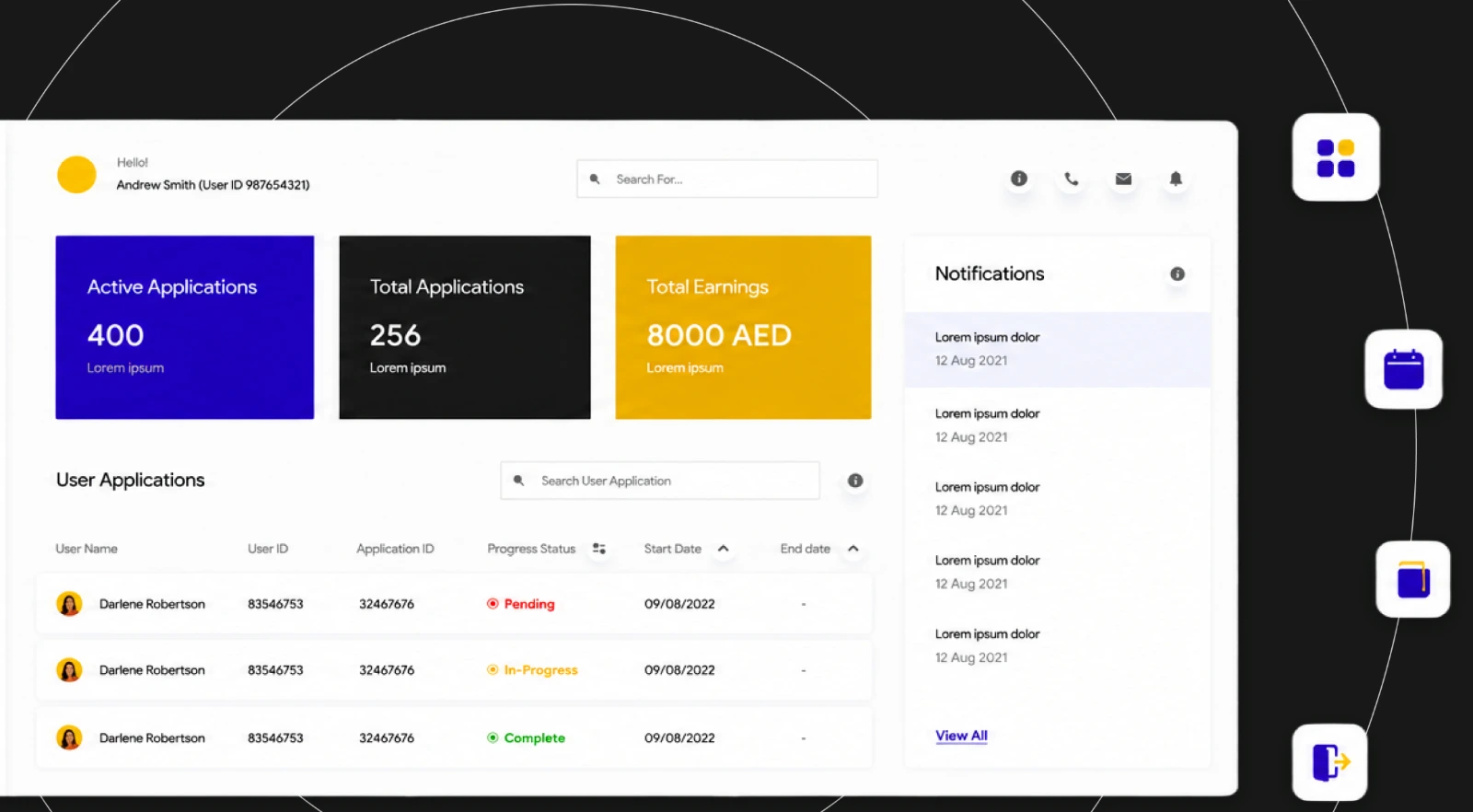Click the Search User Application field
Image resolution: width=1473 pixels, height=812 pixels.
click(x=660, y=481)
